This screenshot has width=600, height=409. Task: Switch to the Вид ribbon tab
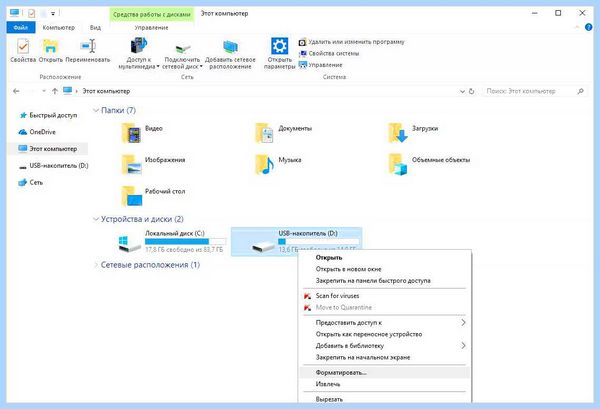pyautogui.click(x=95, y=28)
